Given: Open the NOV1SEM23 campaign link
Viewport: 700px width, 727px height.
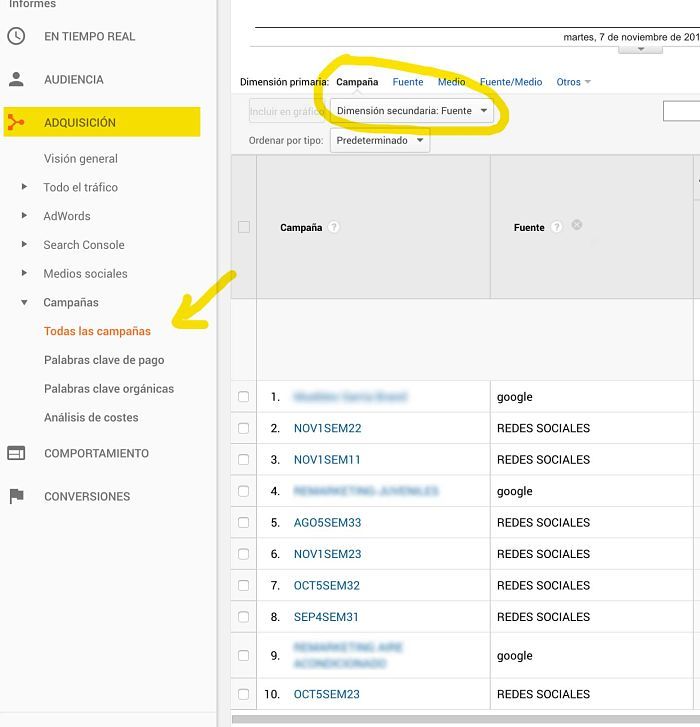Looking at the screenshot, I should coord(327,554).
